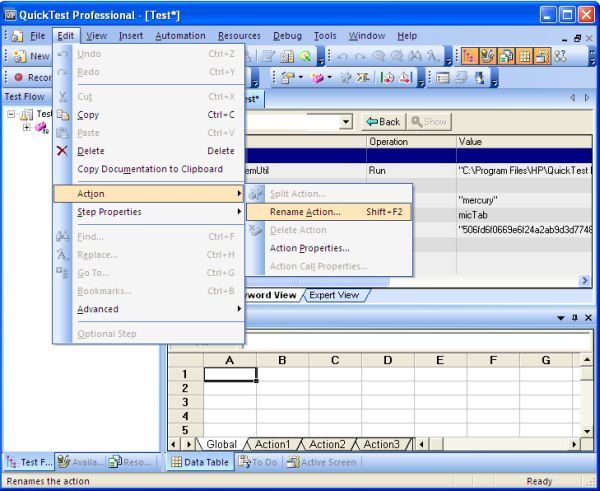Select the Global sheet tab
The width and height of the screenshot is (600, 491).
coord(221,444)
